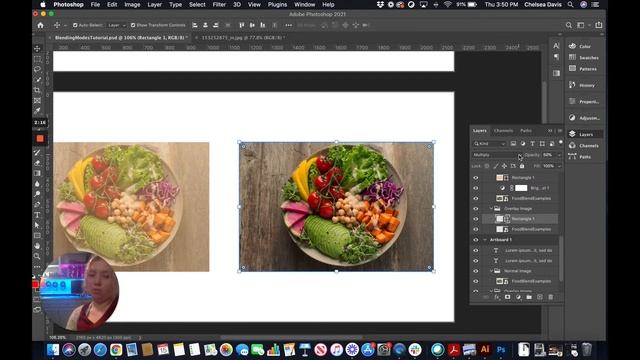The width and height of the screenshot is (640, 360).
Task: Open the Fill slider dropdown arrow
Action: [x=559, y=166]
